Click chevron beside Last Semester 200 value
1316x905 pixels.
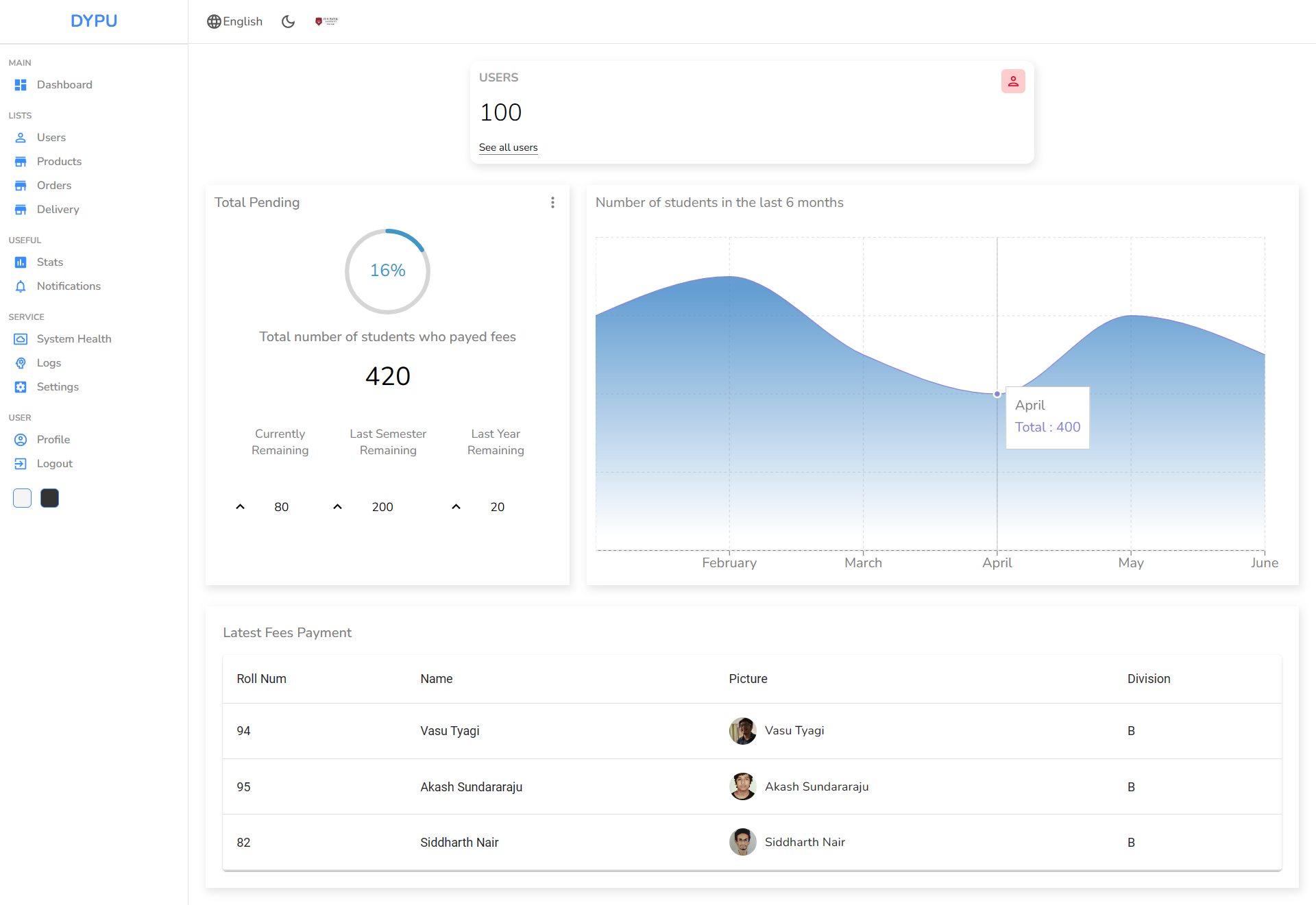pos(337,507)
